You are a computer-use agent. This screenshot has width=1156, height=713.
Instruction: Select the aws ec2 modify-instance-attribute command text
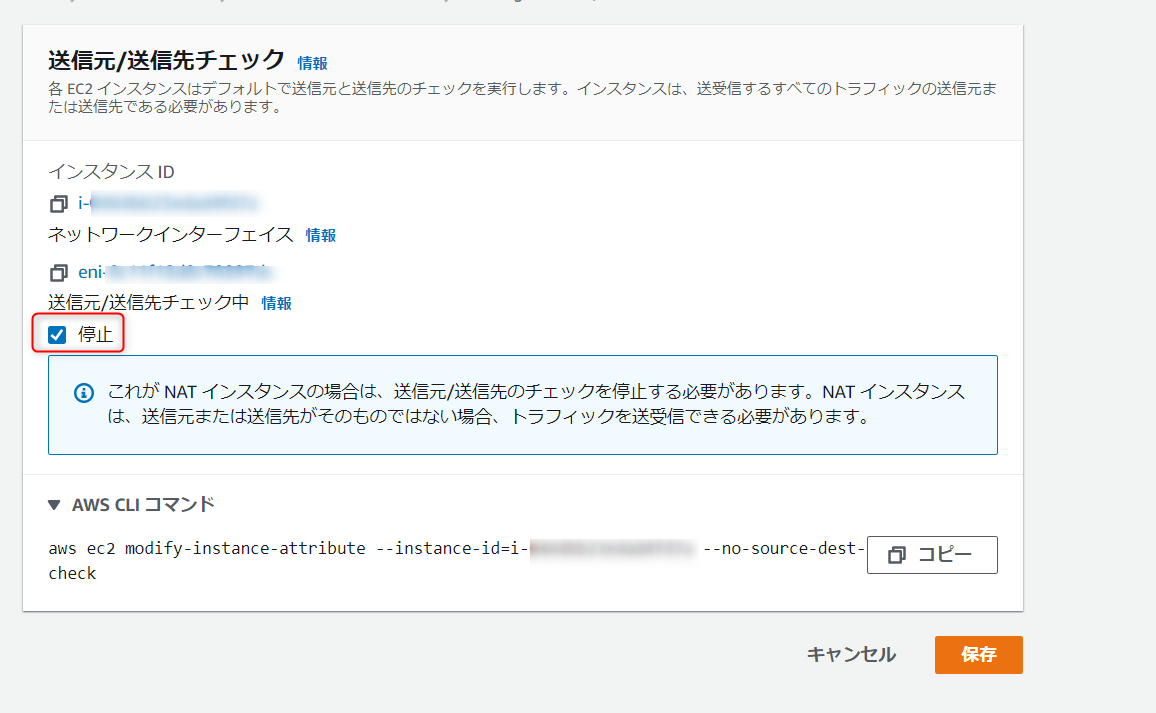click(x=456, y=560)
